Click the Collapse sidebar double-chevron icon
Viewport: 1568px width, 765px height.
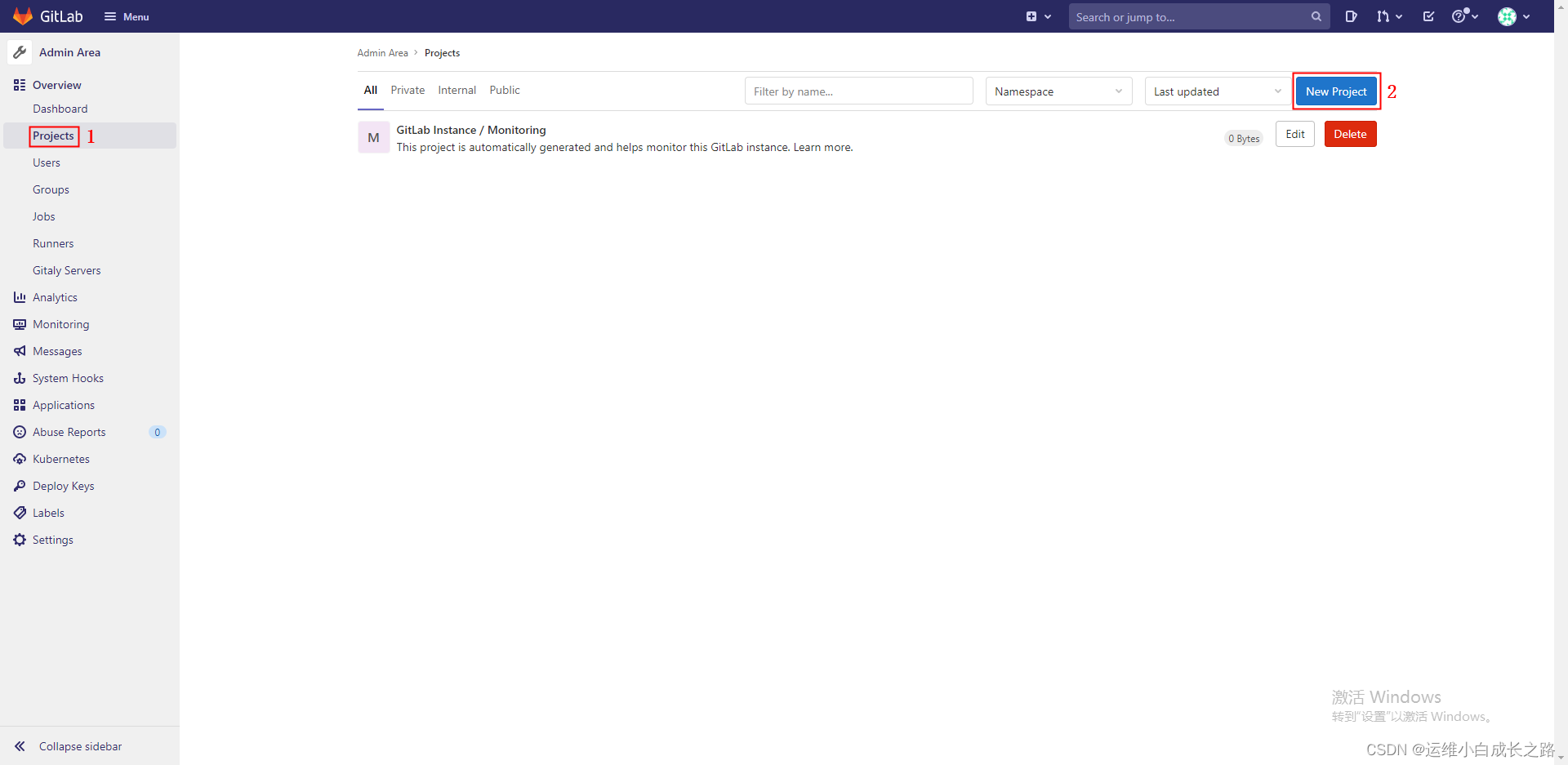coord(20,746)
